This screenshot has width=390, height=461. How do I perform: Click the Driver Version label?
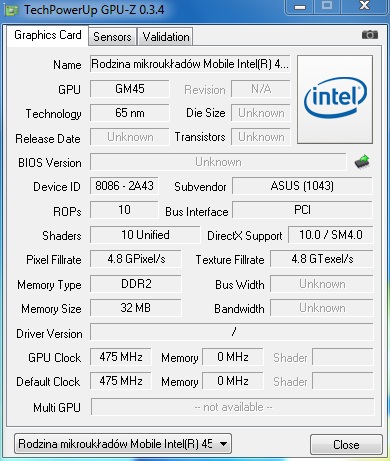(49, 333)
